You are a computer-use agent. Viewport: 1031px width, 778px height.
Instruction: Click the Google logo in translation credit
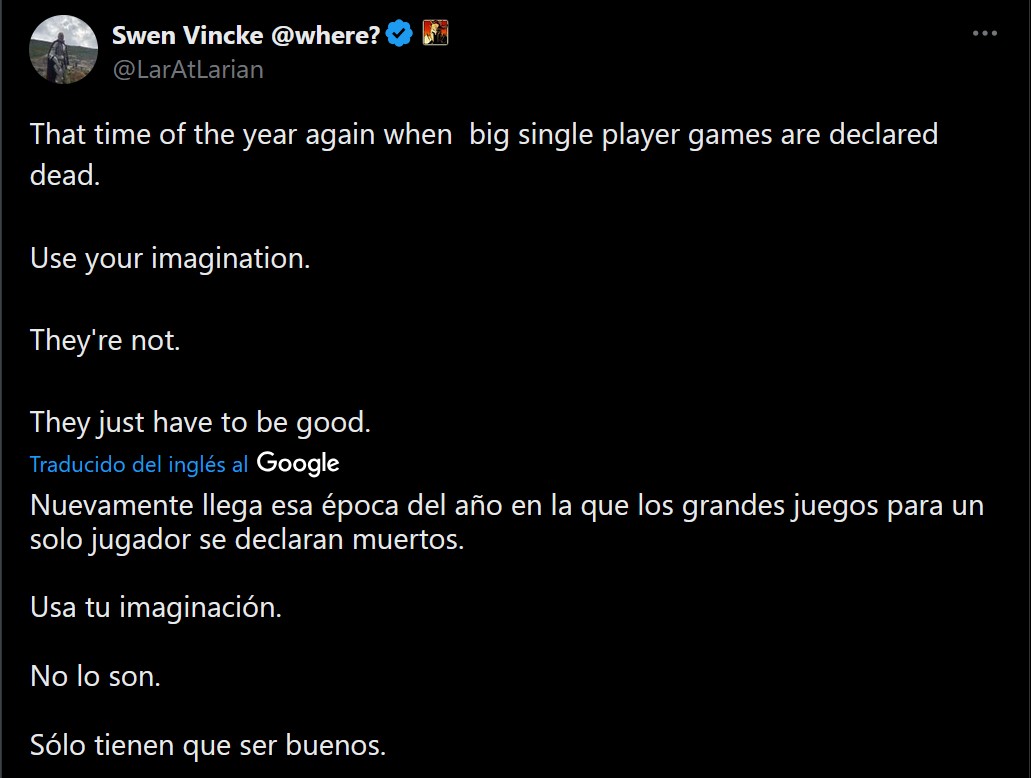(298, 463)
